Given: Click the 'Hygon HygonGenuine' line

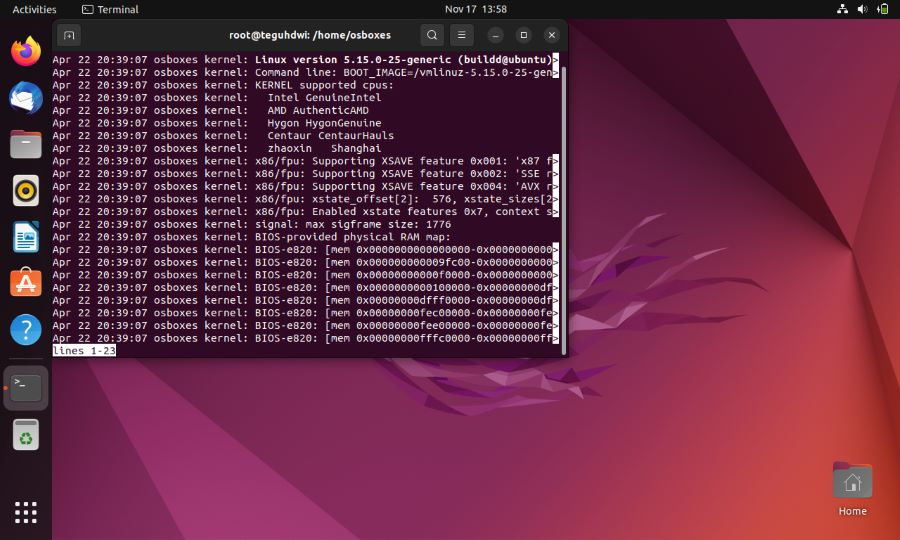Looking at the screenshot, I should point(217,123).
